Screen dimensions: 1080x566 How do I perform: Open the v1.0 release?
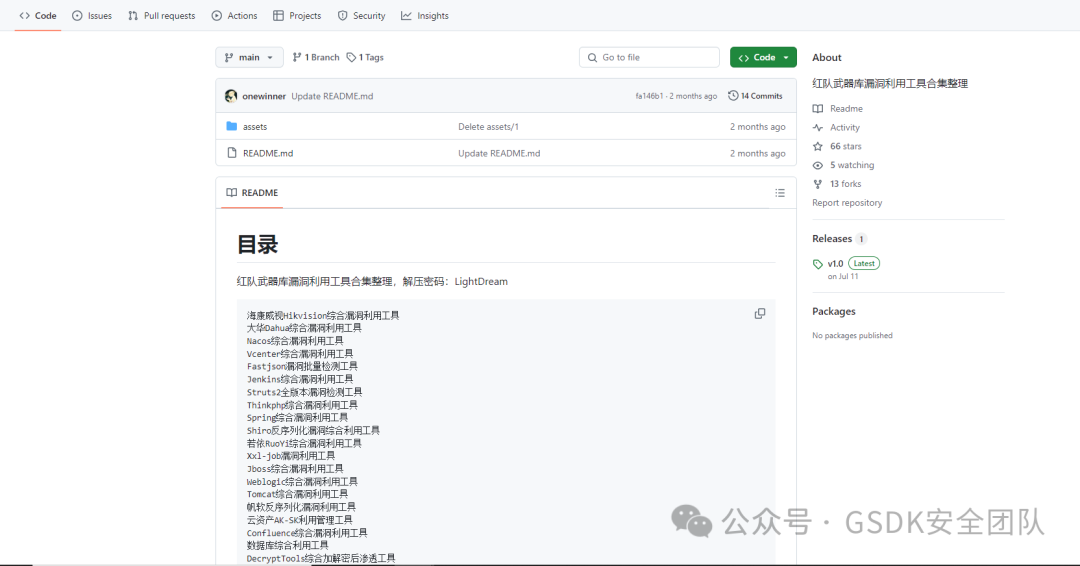(x=835, y=264)
